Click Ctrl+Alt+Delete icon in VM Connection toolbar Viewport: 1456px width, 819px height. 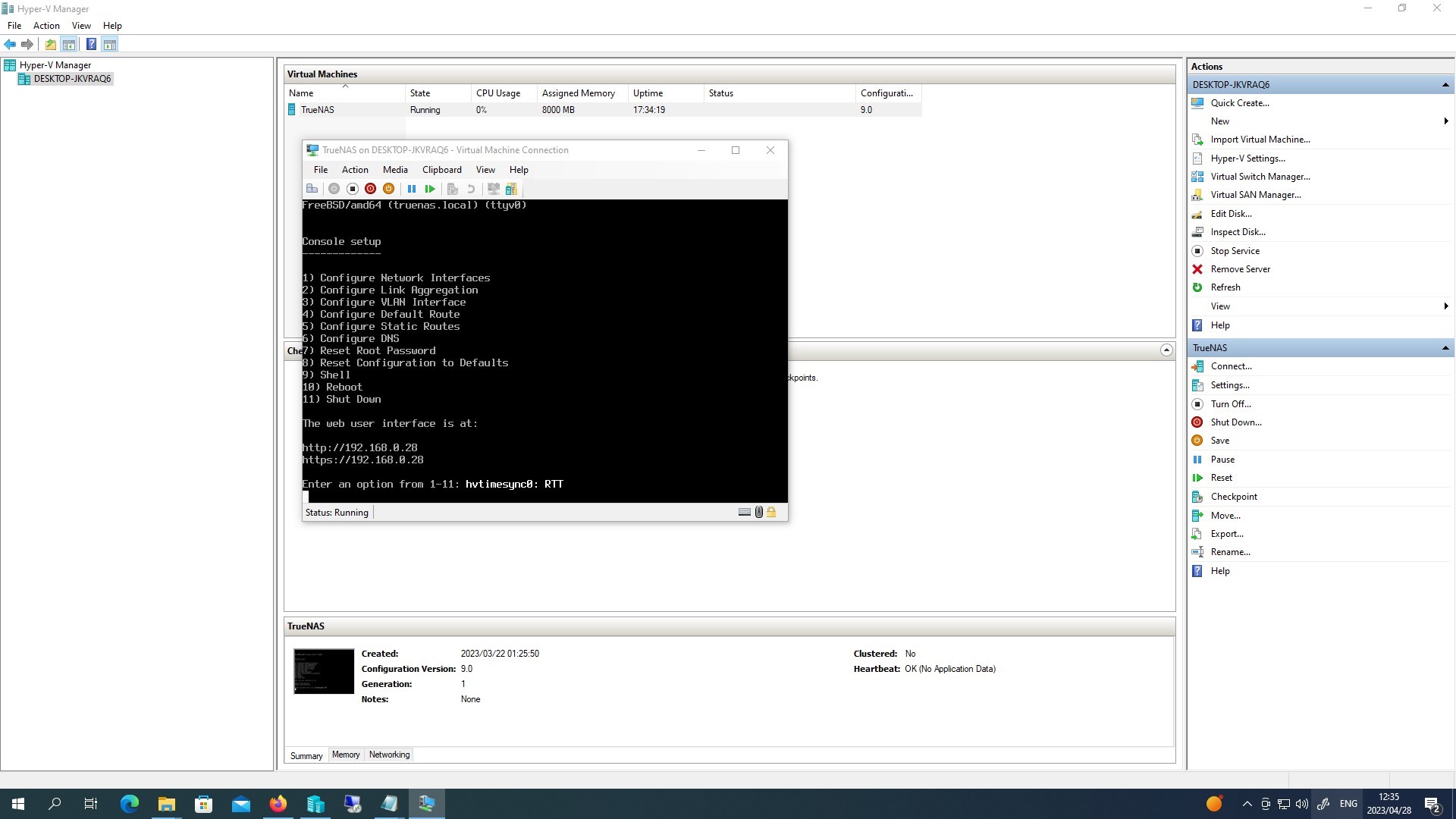[x=312, y=189]
